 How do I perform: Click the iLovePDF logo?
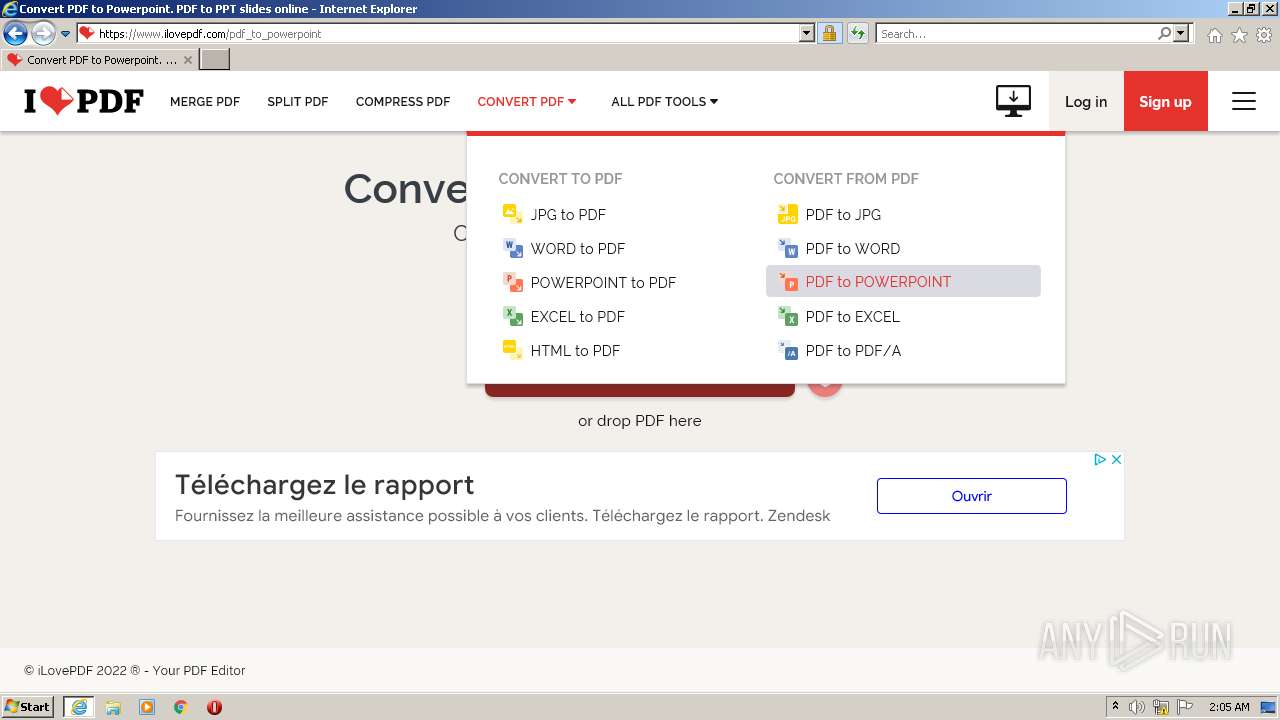(84, 101)
